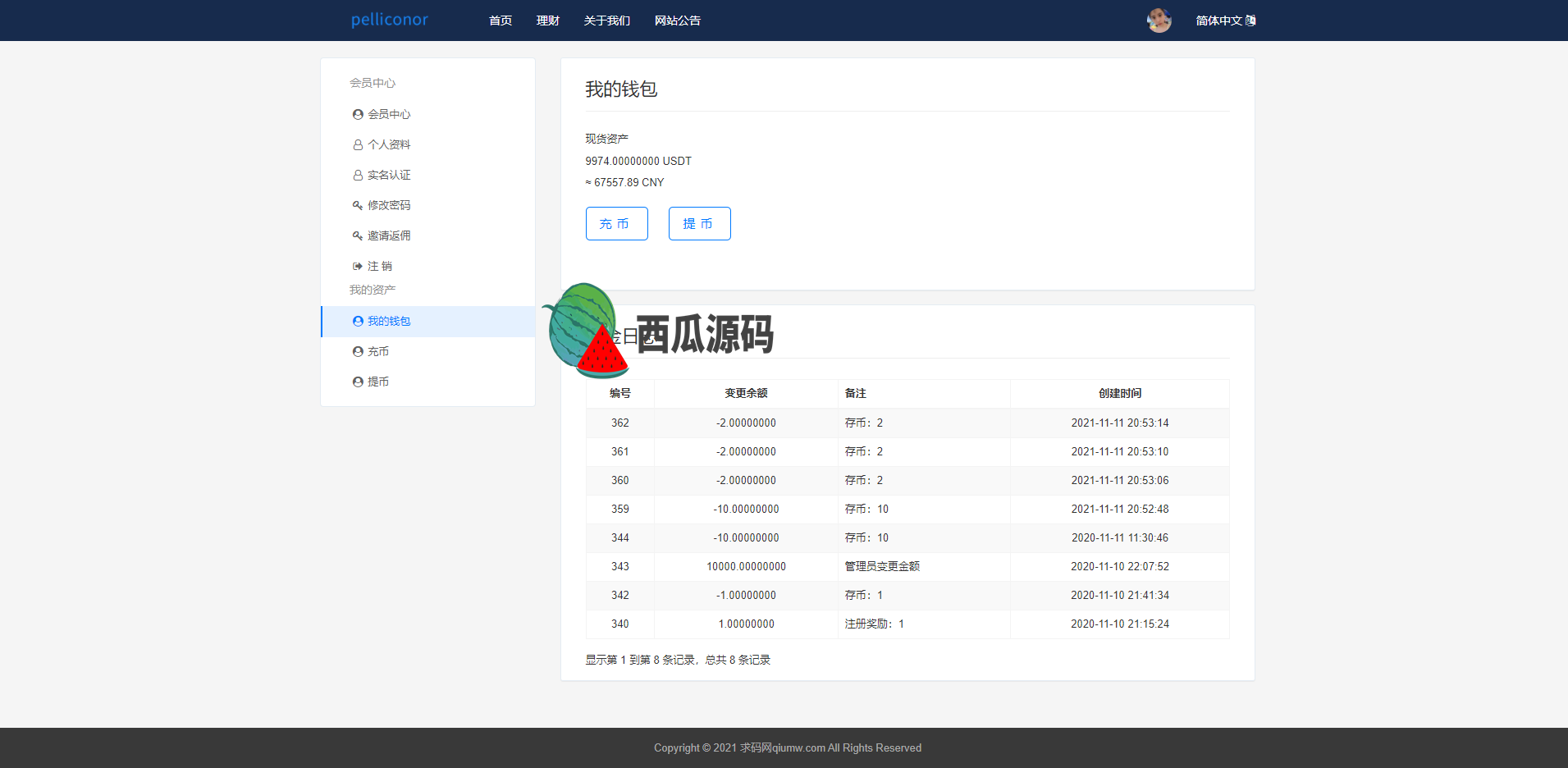The image size is (1568, 768).
Task: Click the 提币 sidebar user icon
Action: click(x=358, y=382)
